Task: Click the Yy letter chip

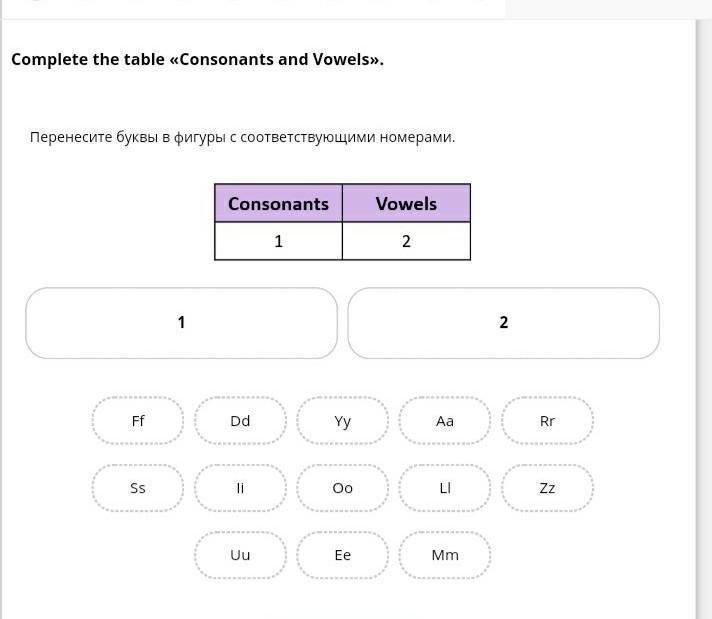Action: pos(342,421)
